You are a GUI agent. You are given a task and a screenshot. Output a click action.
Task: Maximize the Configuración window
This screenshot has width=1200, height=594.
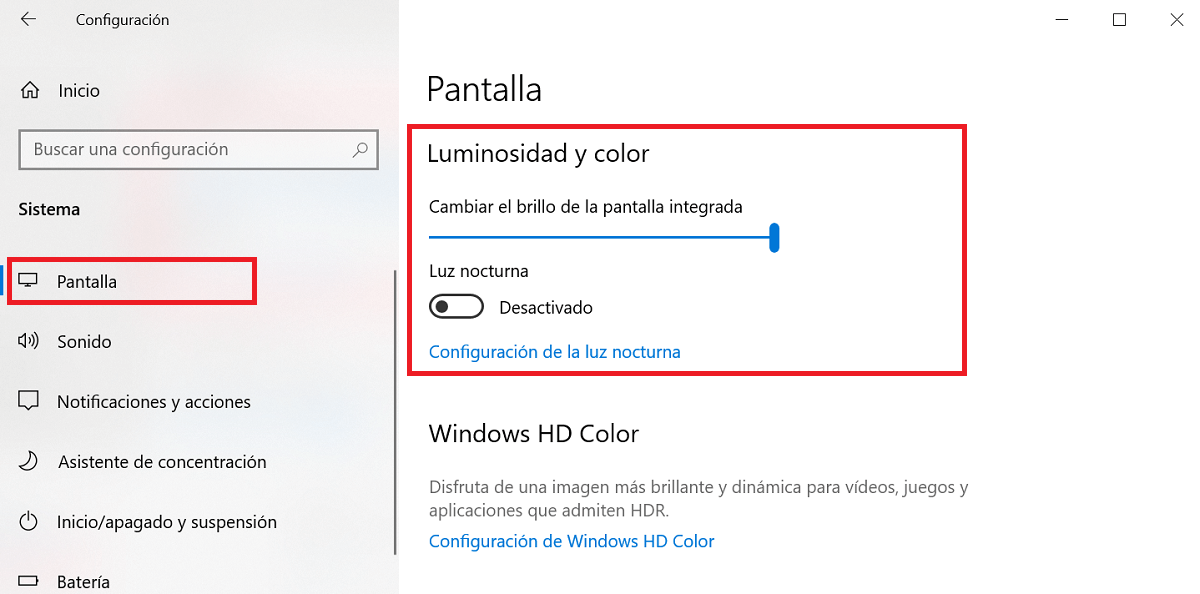click(x=1120, y=19)
